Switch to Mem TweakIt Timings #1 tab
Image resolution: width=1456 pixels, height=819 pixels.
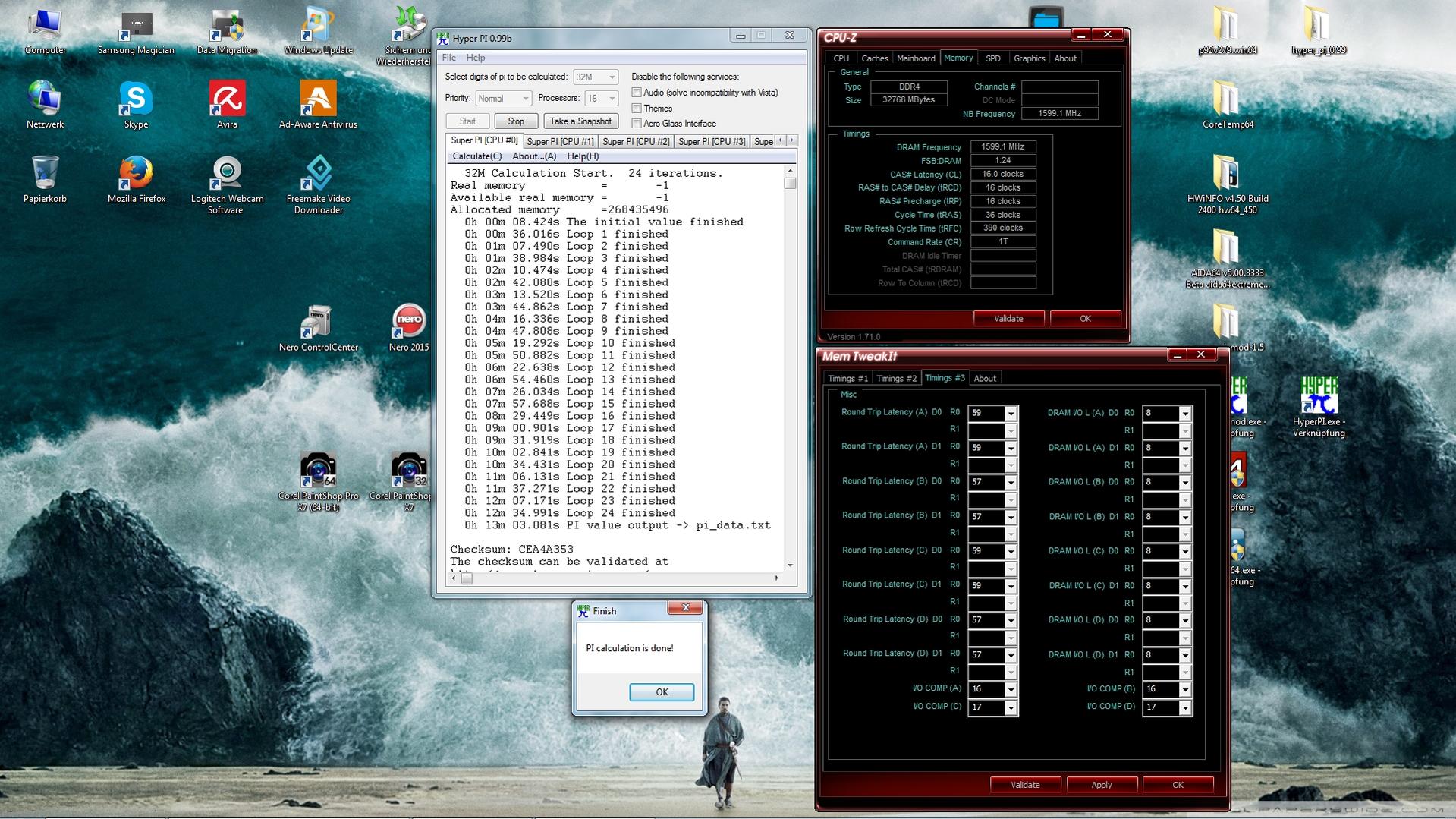(847, 379)
